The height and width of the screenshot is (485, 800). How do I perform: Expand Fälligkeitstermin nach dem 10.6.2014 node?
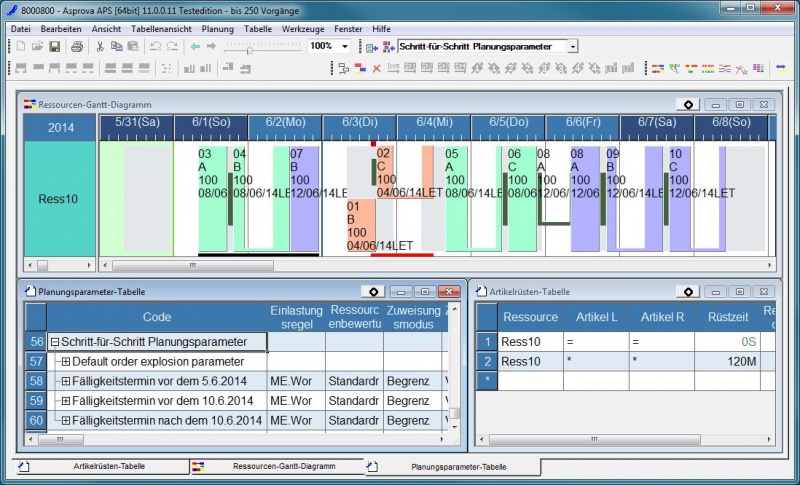tap(66, 421)
